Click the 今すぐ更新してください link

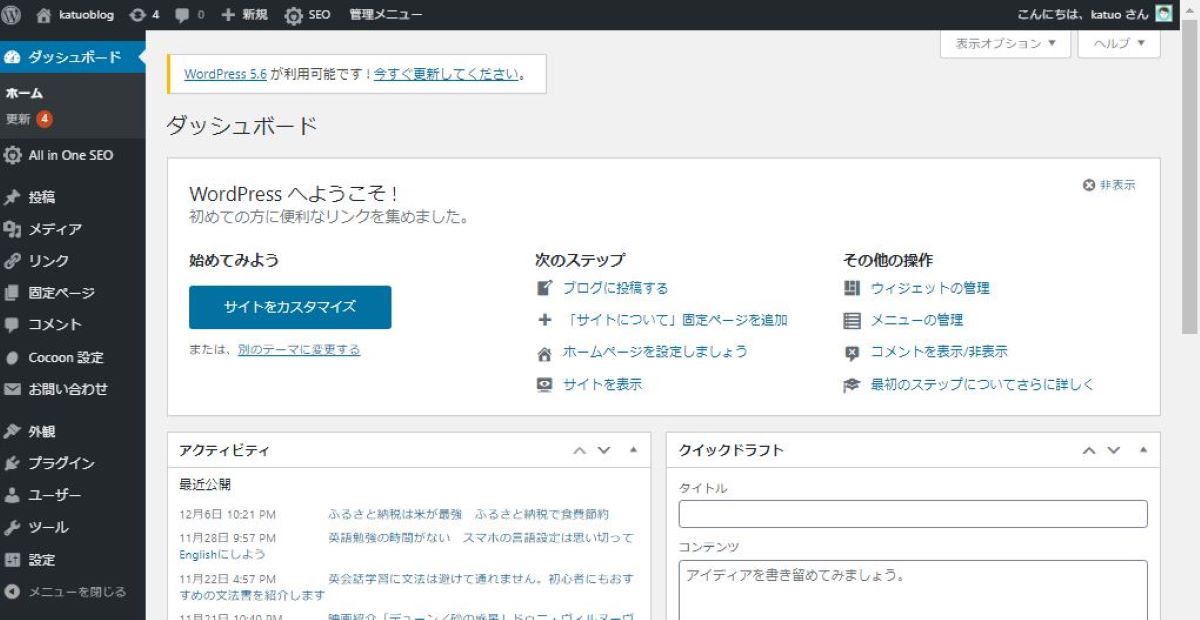pos(446,74)
